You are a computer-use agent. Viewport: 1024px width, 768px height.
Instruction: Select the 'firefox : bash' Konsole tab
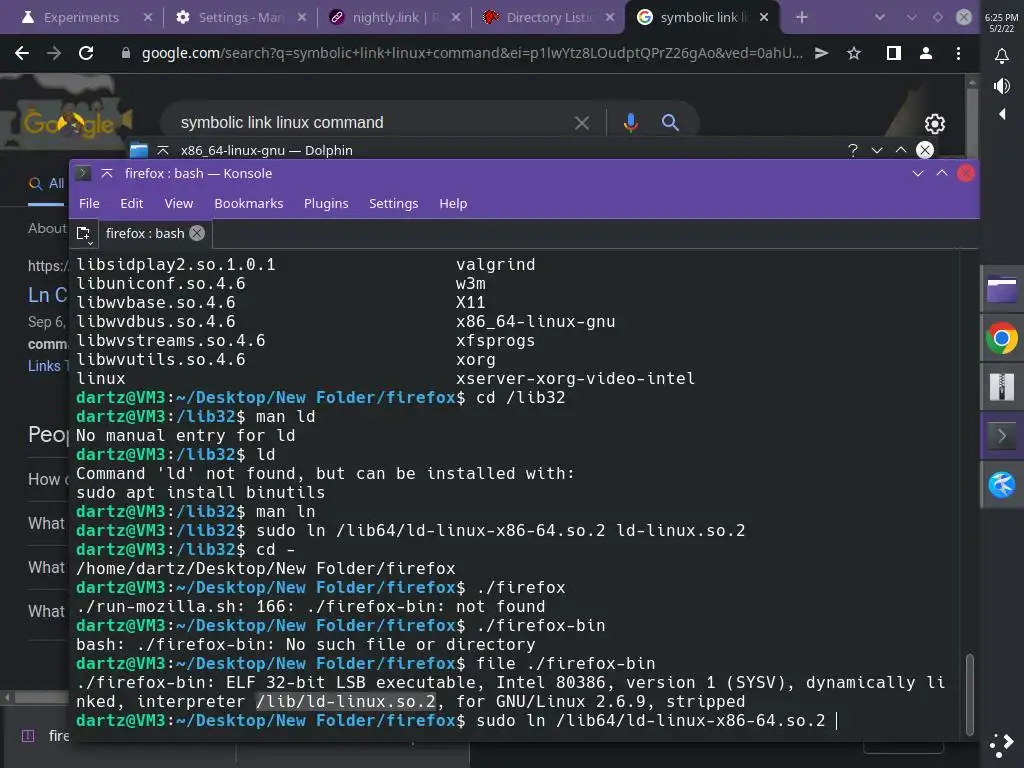click(x=144, y=233)
